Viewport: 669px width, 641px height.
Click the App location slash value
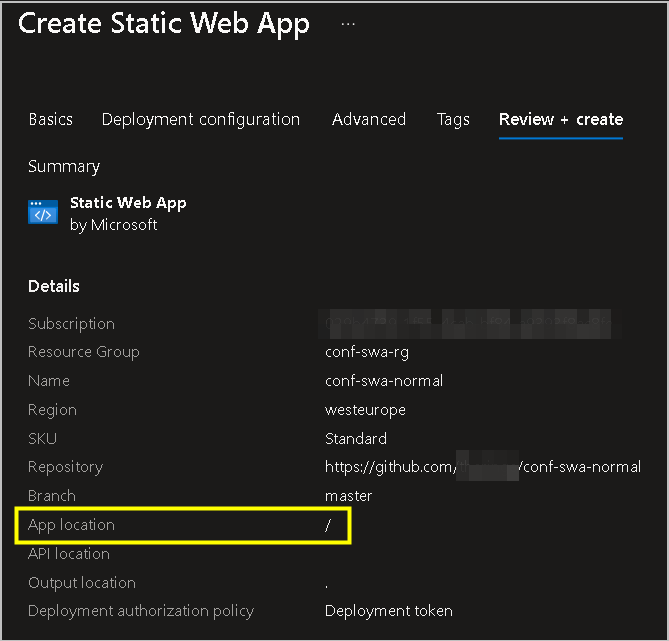[328, 525]
